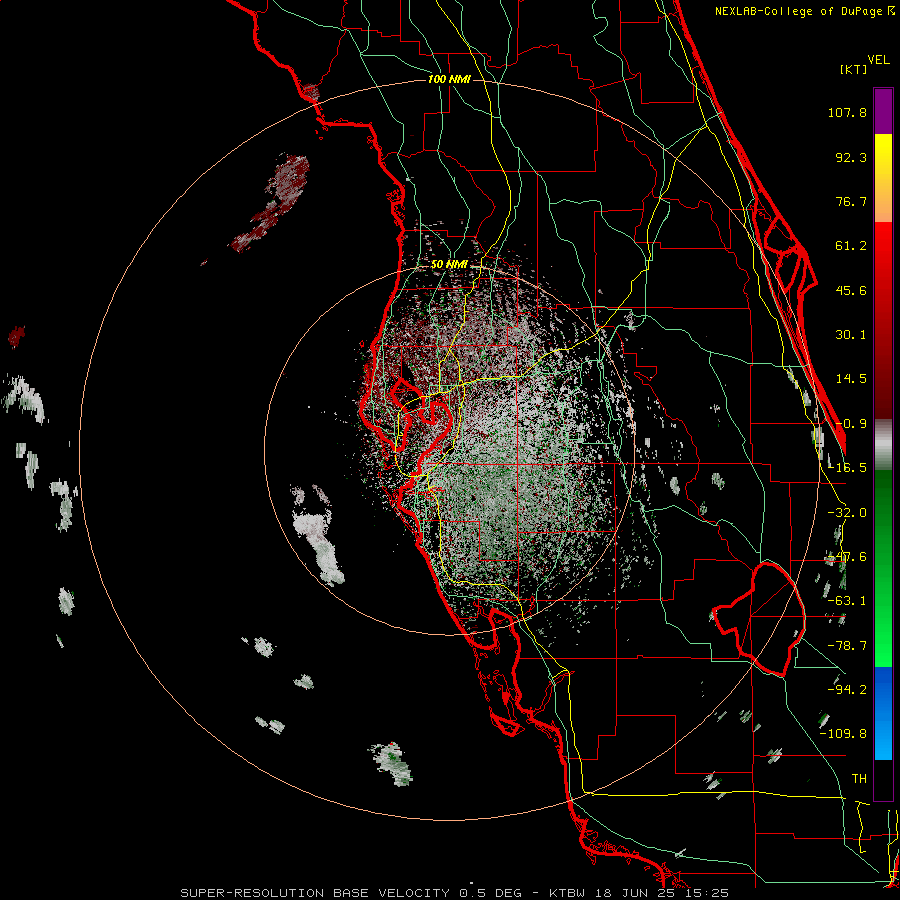Click the 100 NMI range ring label
Screen dimensions: 900x900
point(449,79)
